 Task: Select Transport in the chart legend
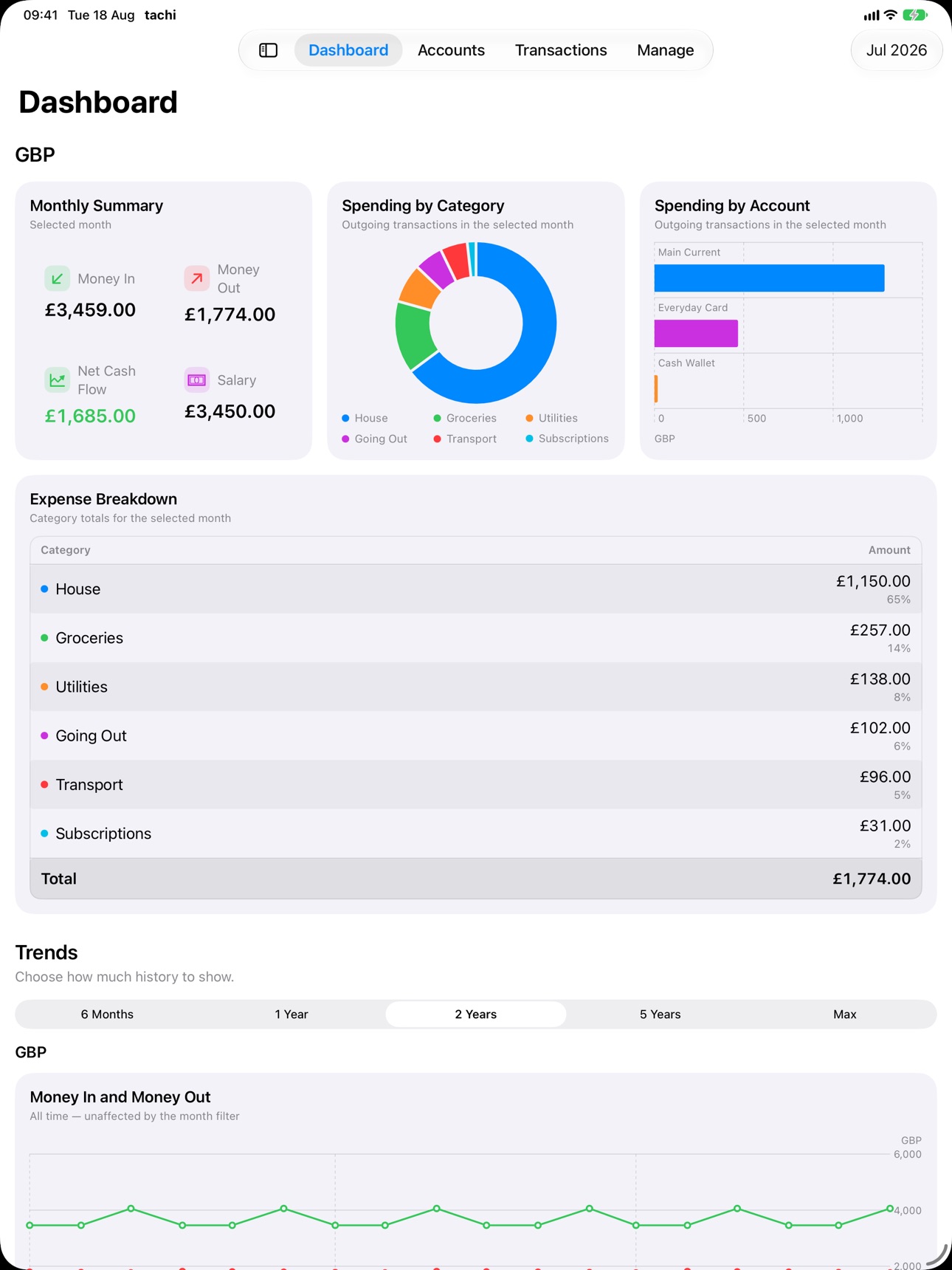pyautogui.click(x=465, y=439)
